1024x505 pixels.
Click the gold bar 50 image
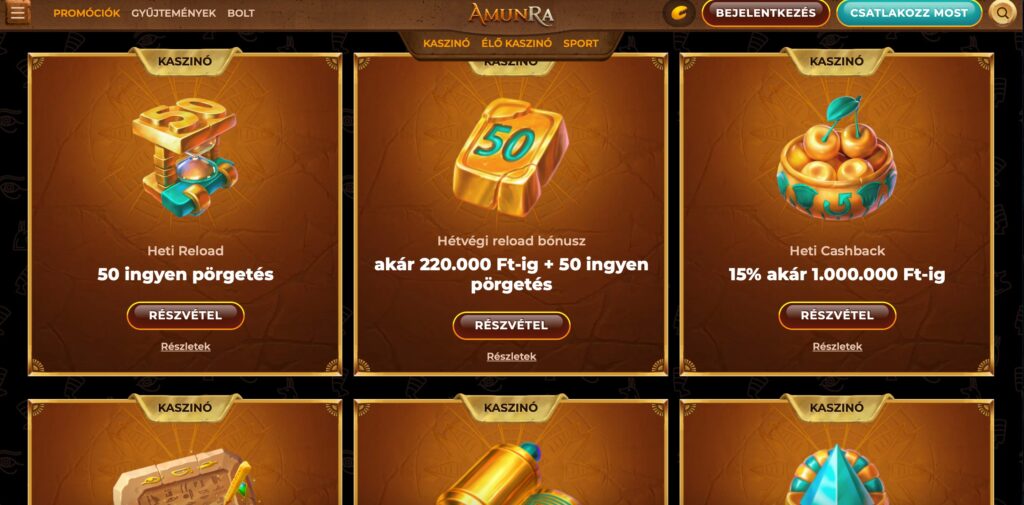(511, 157)
